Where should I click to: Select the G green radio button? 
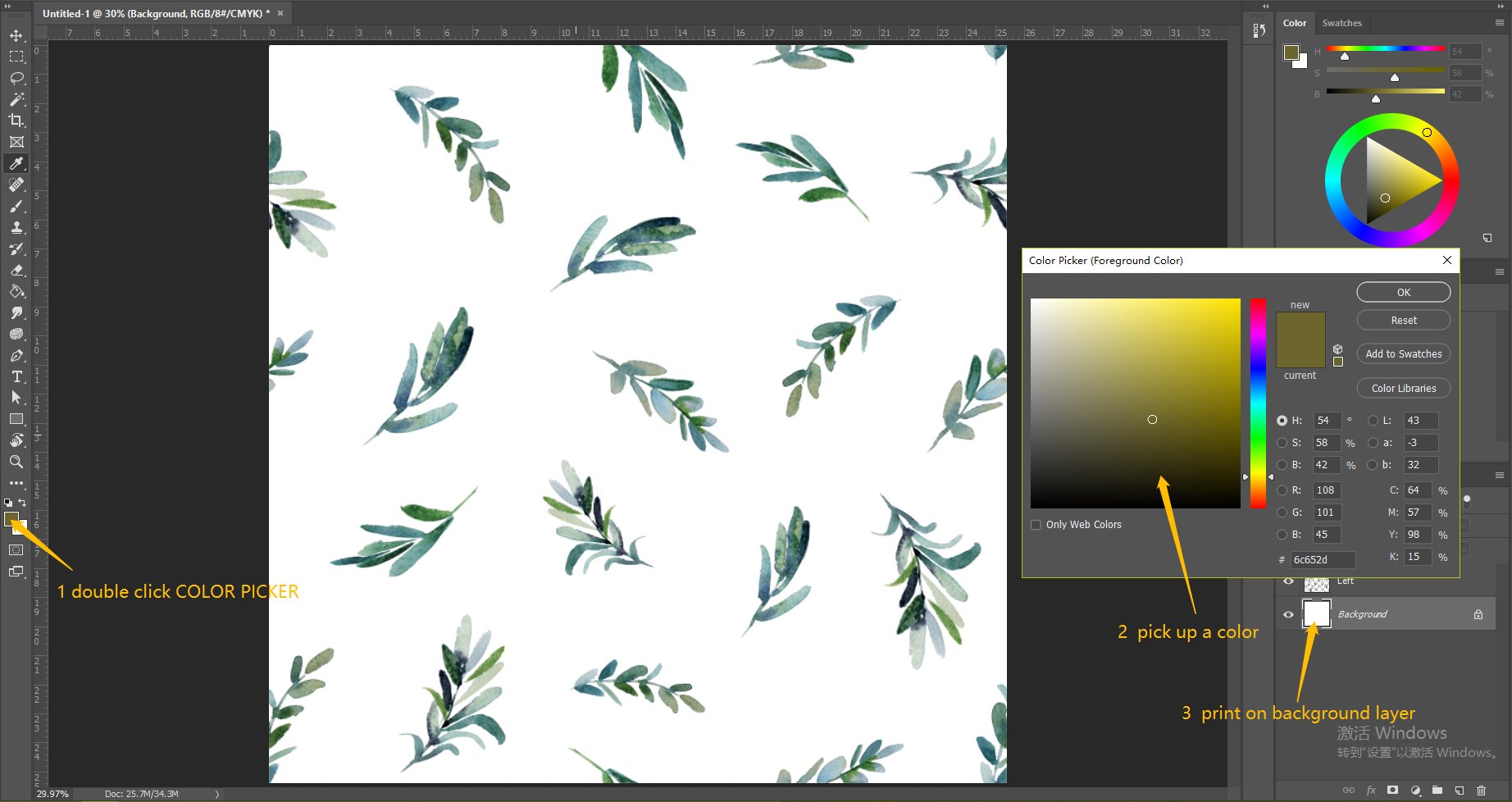[x=1282, y=513]
